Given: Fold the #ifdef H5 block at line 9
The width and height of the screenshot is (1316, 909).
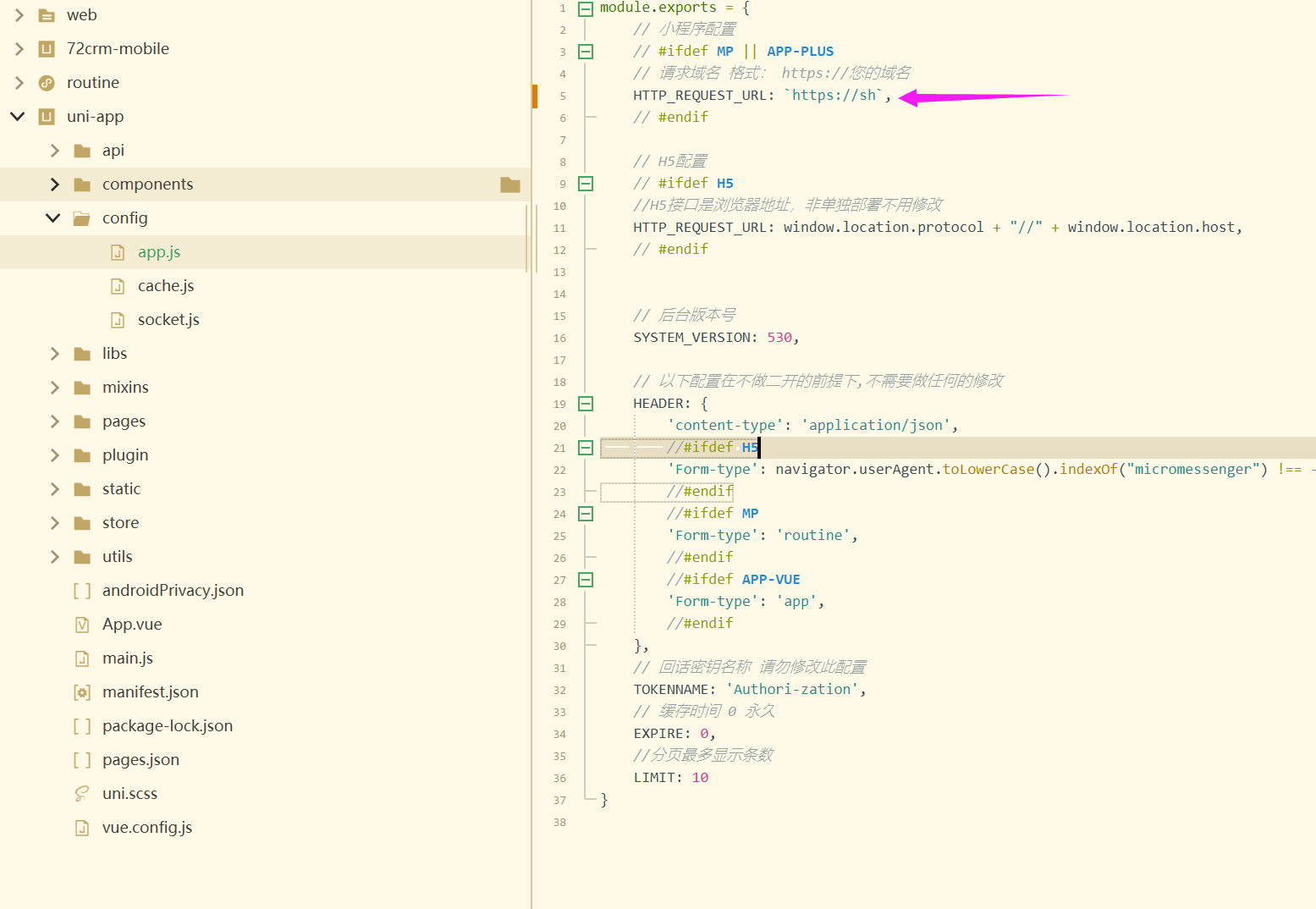Looking at the screenshot, I should 586,184.
